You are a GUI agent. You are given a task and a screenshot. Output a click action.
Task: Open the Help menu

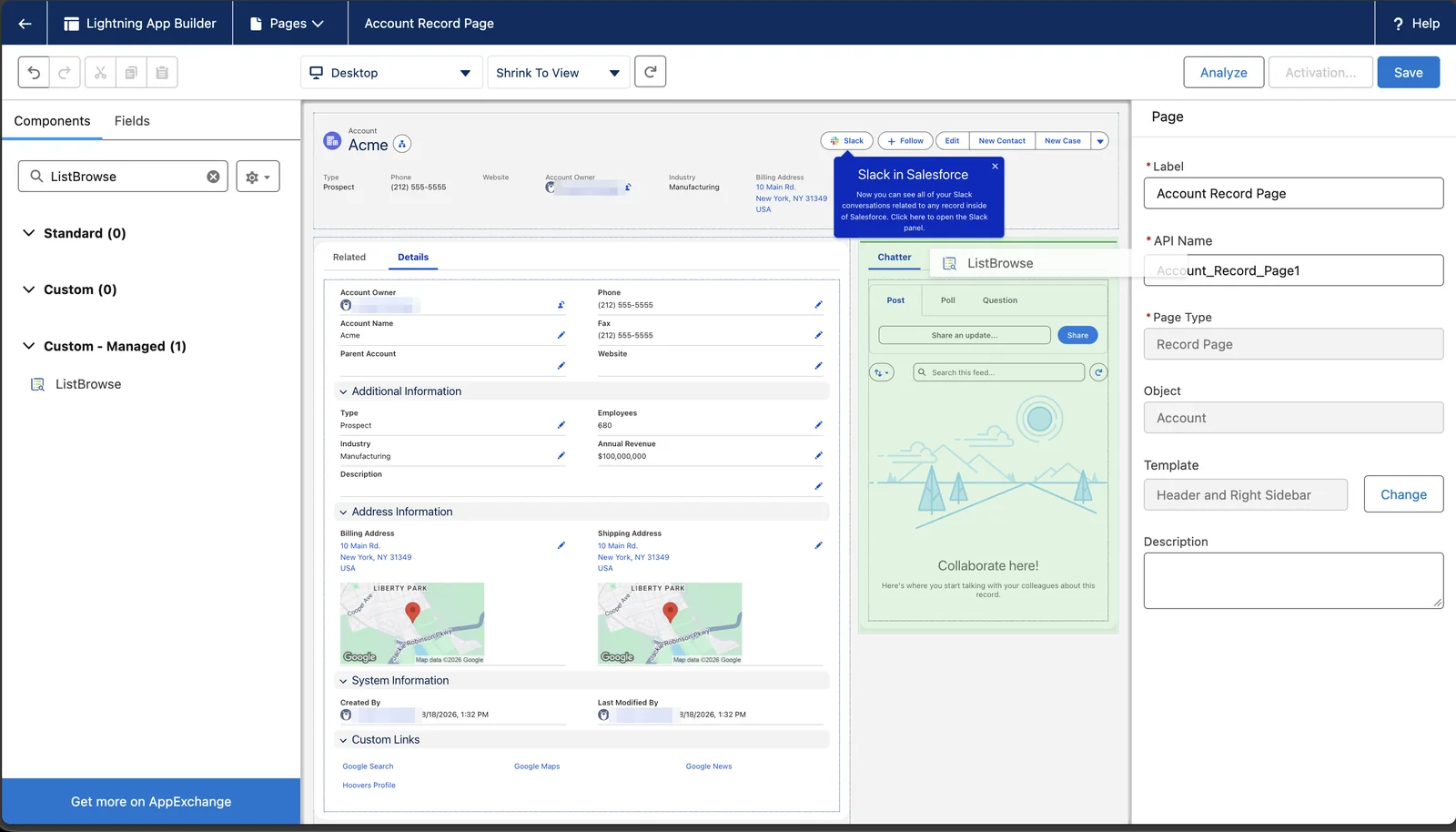pos(1416,24)
